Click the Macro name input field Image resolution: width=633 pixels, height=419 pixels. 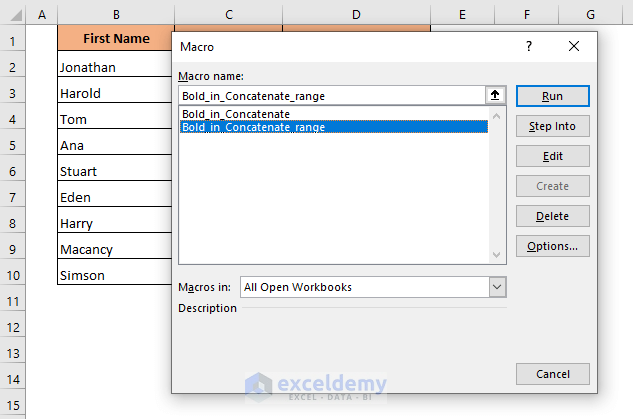[x=332, y=96]
